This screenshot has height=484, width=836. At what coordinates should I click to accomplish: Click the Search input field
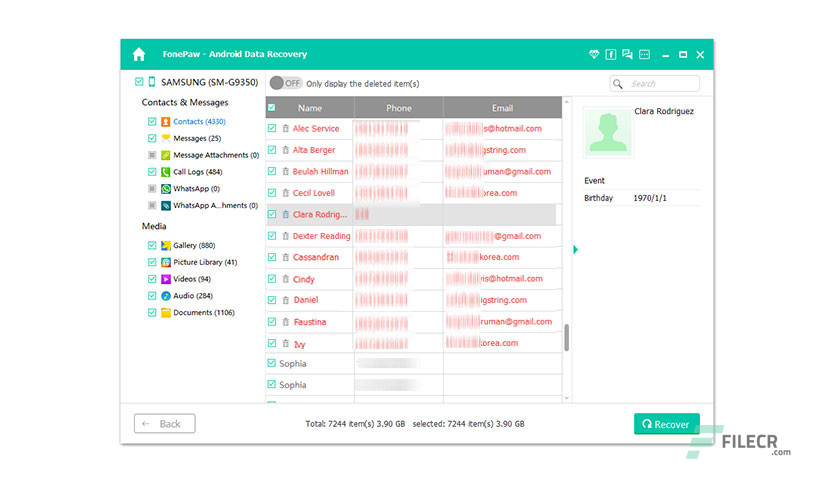[654, 84]
